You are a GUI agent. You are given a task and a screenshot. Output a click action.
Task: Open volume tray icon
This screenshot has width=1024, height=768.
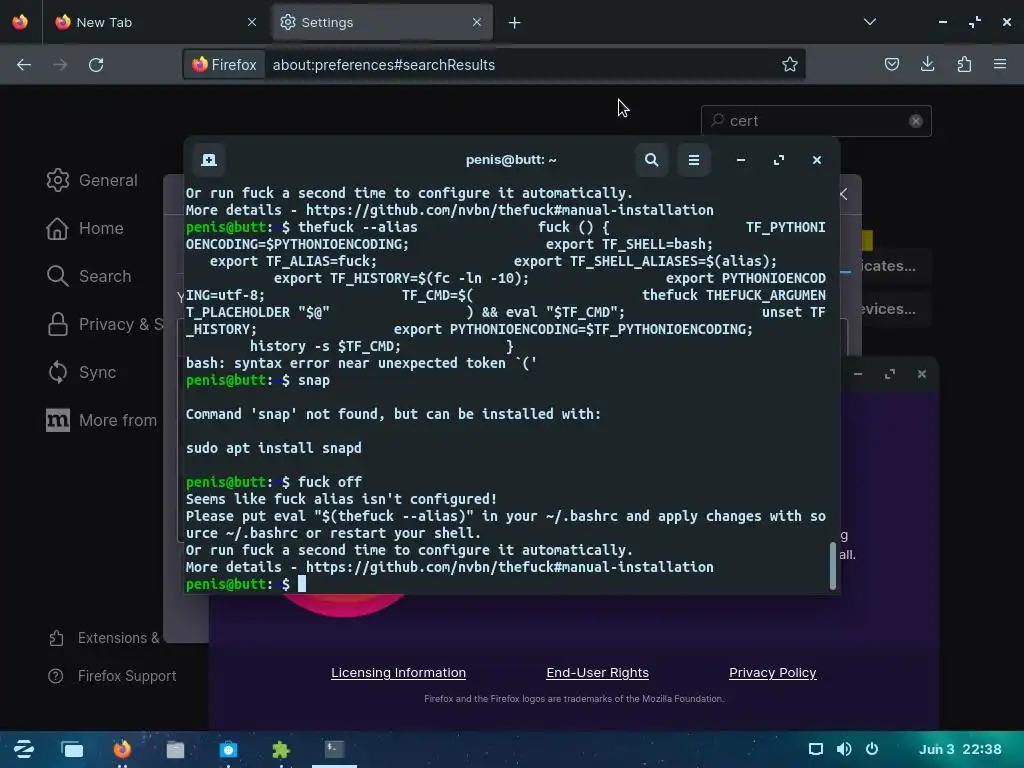[844, 749]
